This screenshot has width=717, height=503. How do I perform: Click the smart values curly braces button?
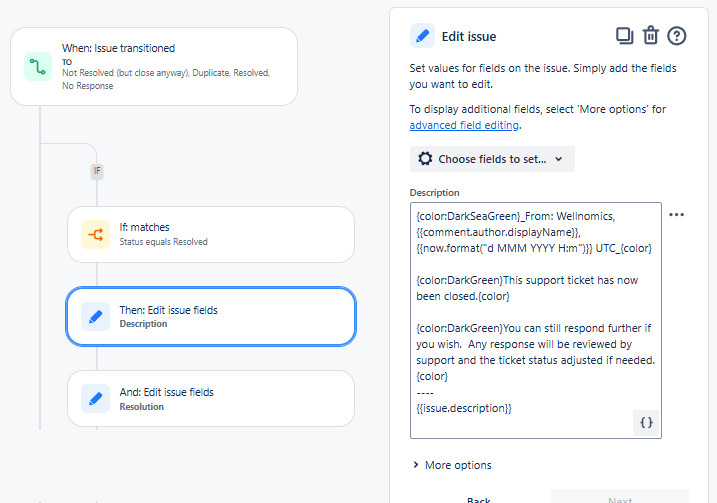click(646, 423)
